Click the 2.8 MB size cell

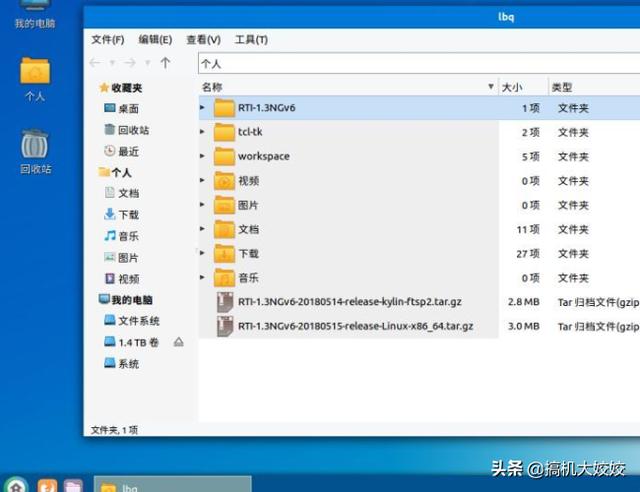524,302
